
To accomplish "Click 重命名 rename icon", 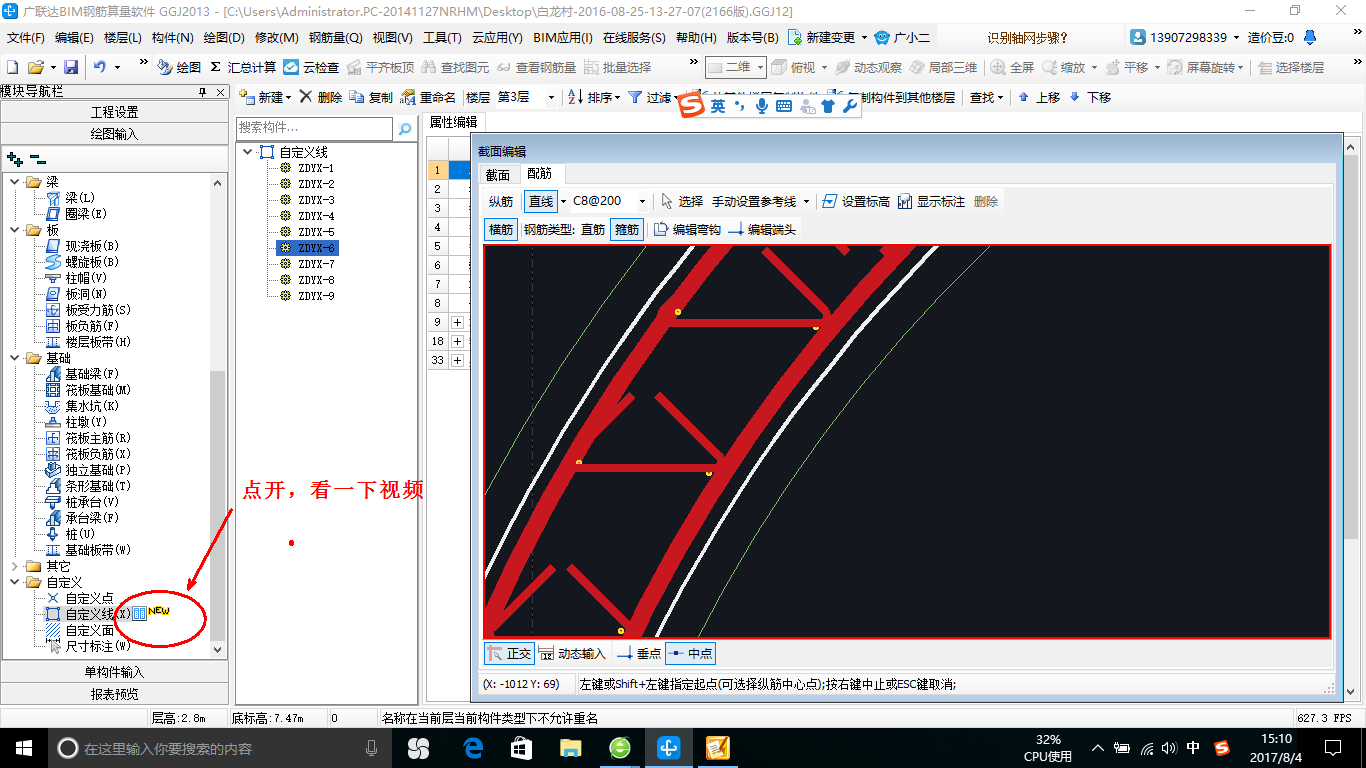I will tap(428, 97).
